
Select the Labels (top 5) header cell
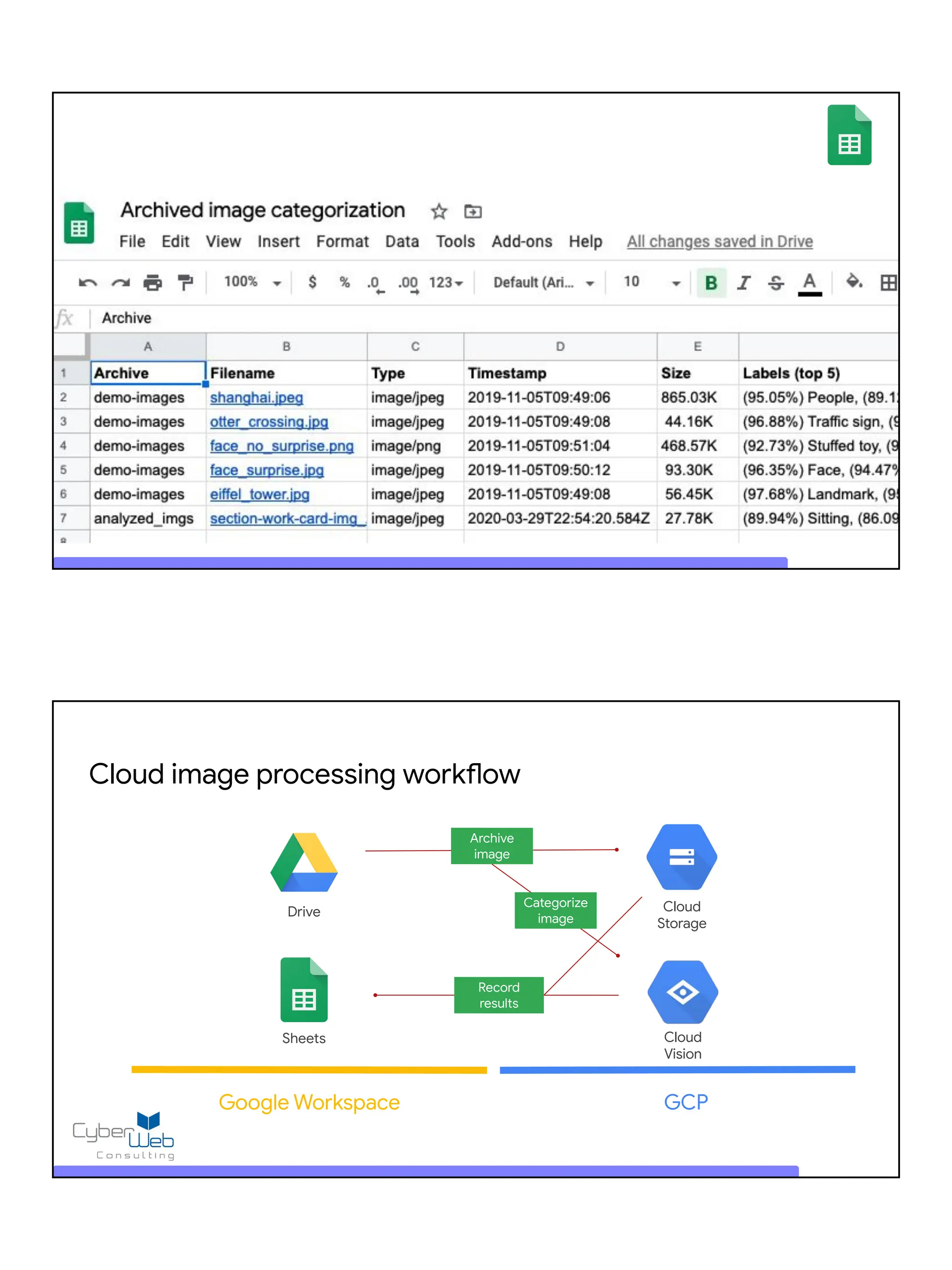tap(818, 373)
